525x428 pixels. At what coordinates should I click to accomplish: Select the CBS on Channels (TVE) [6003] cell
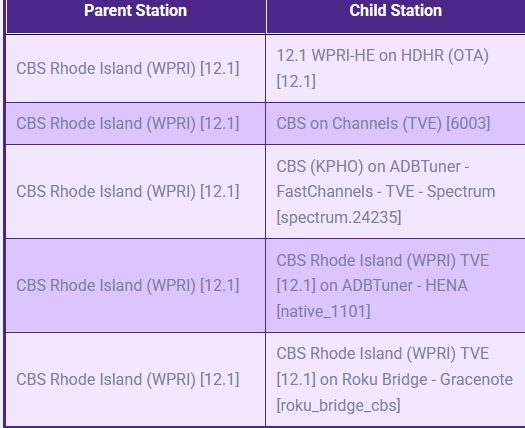395,124
